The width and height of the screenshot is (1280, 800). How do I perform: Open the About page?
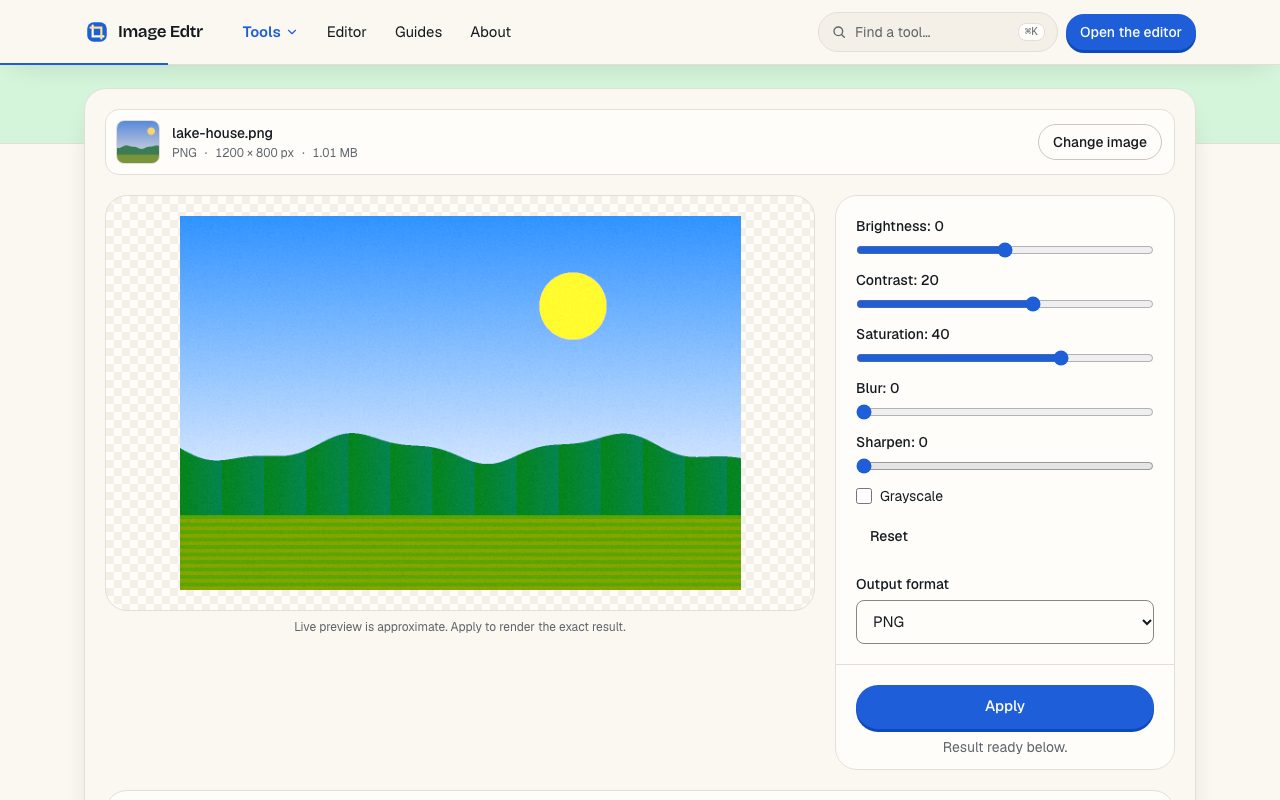click(491, 32)
